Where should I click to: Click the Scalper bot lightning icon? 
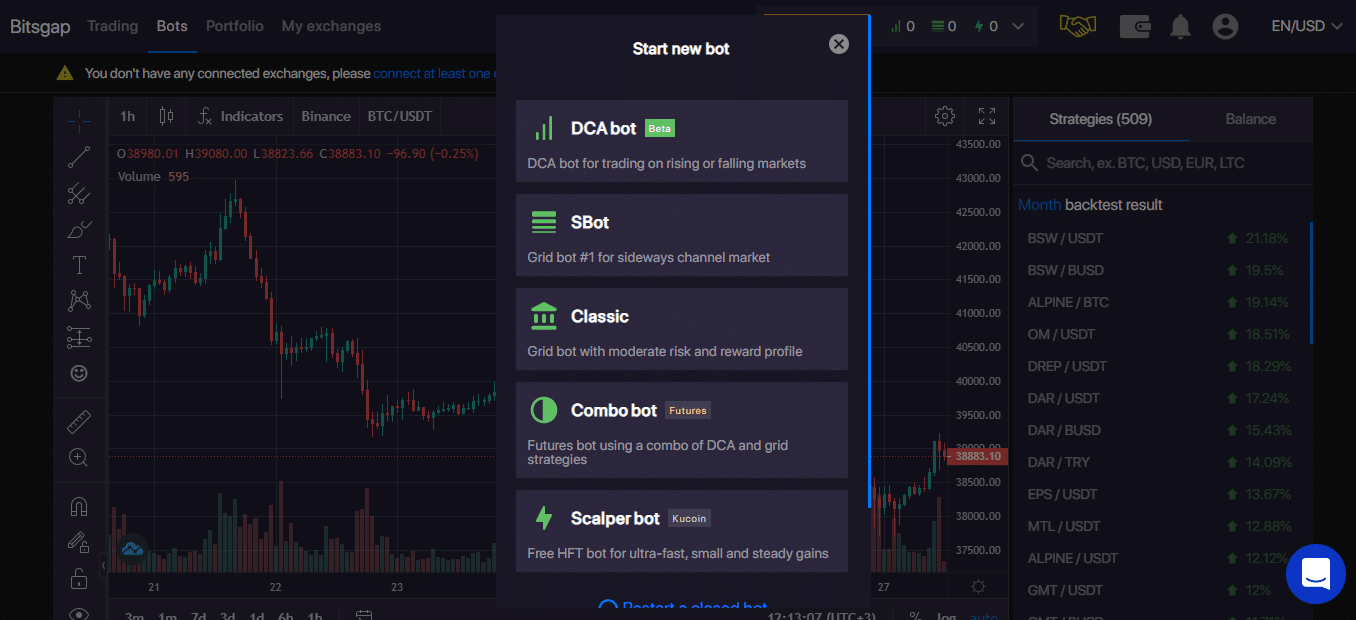coord(544,518)
